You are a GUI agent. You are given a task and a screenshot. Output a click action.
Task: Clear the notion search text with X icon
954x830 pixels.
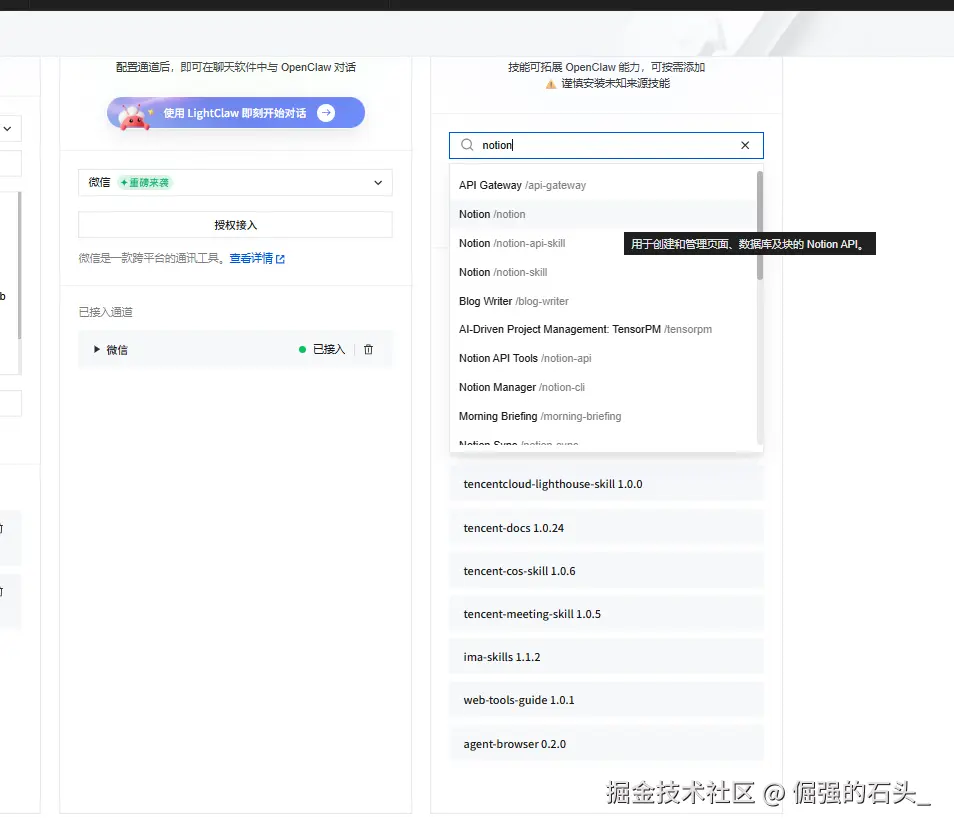tap(745, 145)
